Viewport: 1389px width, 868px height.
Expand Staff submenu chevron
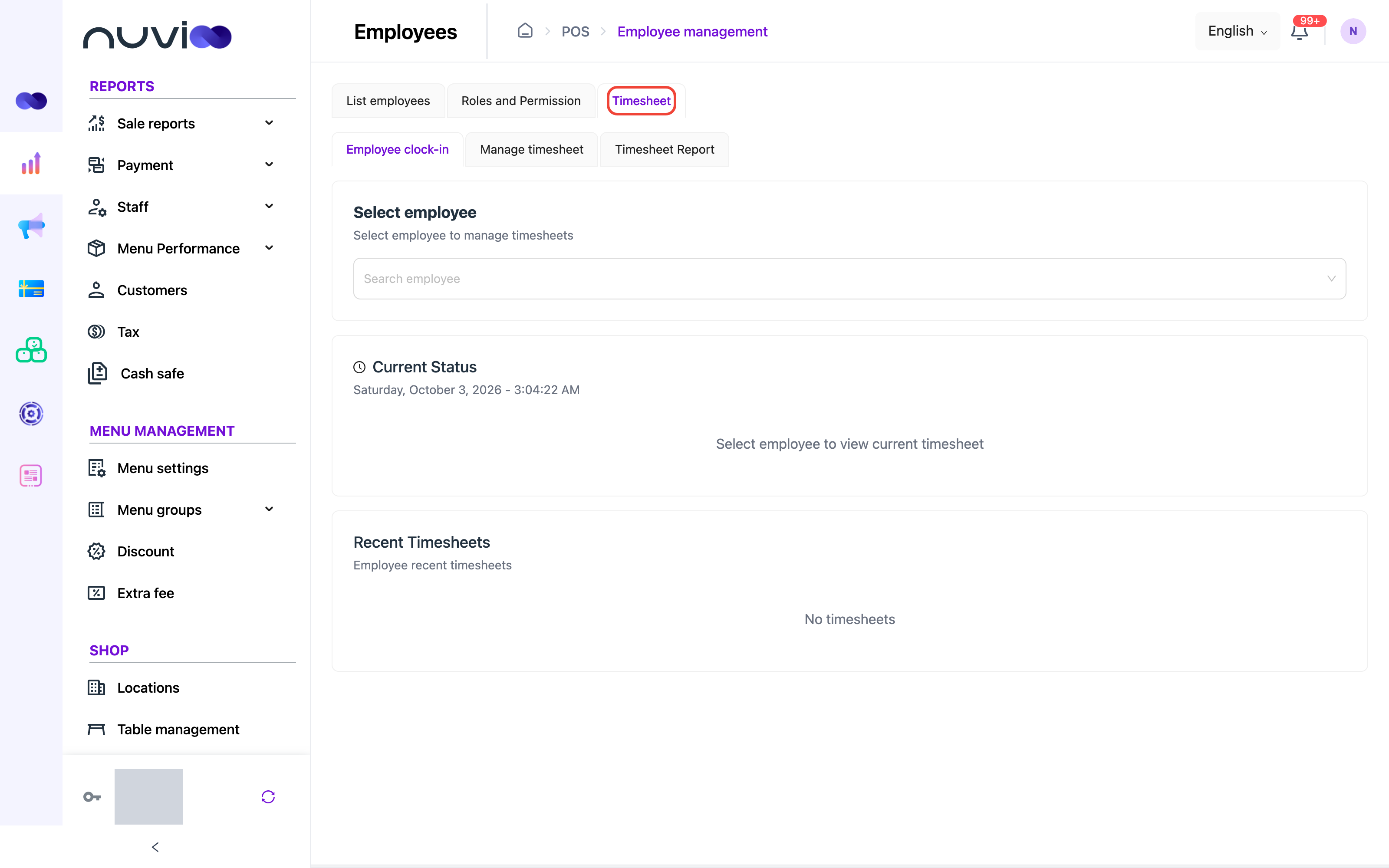[269, 206]
